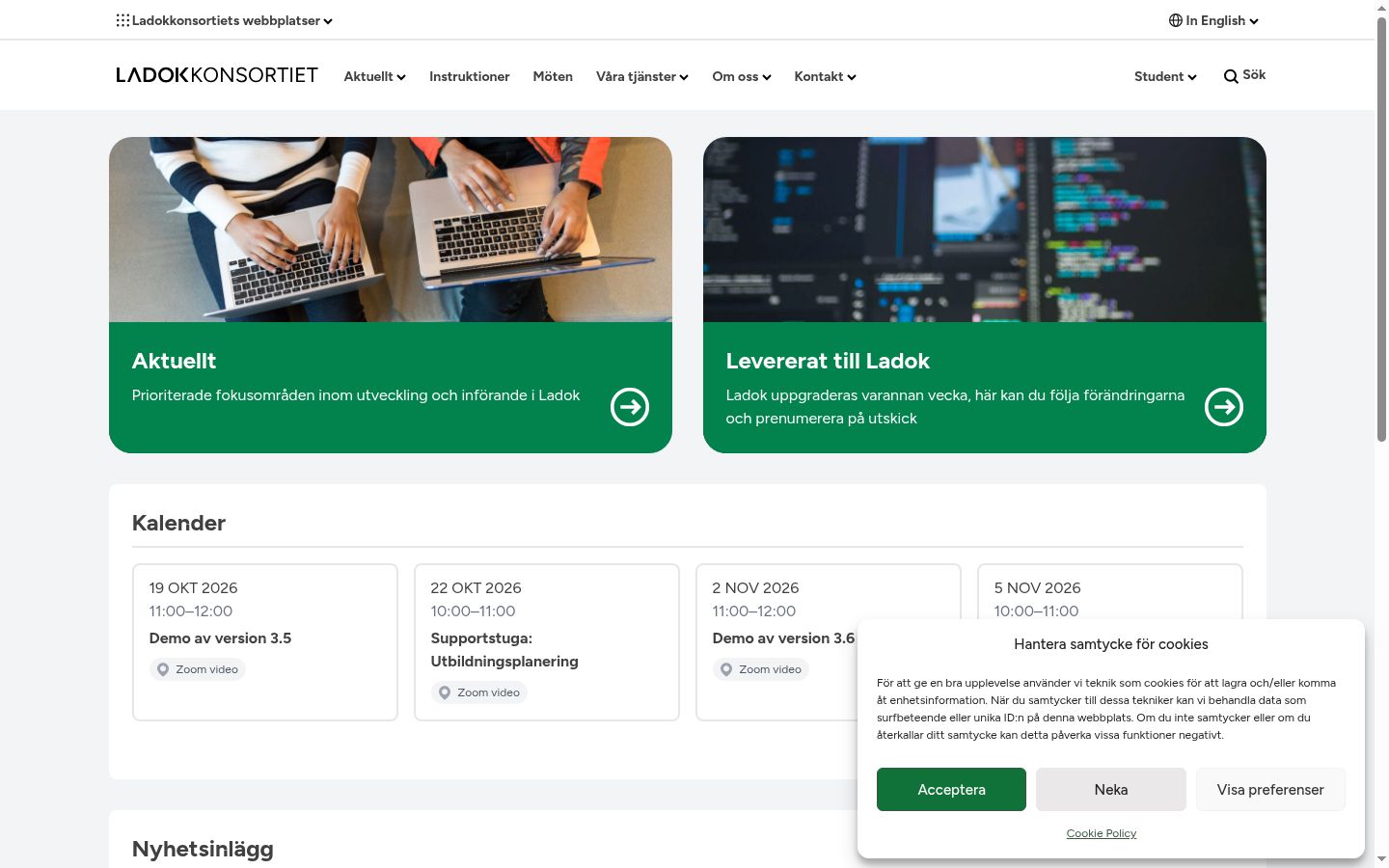Click the Levererat till Ladok heading
The height and width of the screenshot is (868, 1389).
(x=828, y=361)
